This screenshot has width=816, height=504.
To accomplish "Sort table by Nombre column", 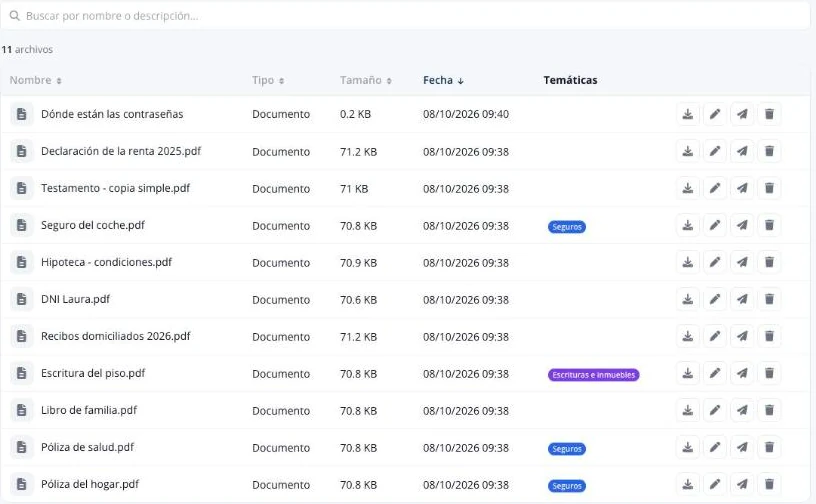I will (35, 80).
